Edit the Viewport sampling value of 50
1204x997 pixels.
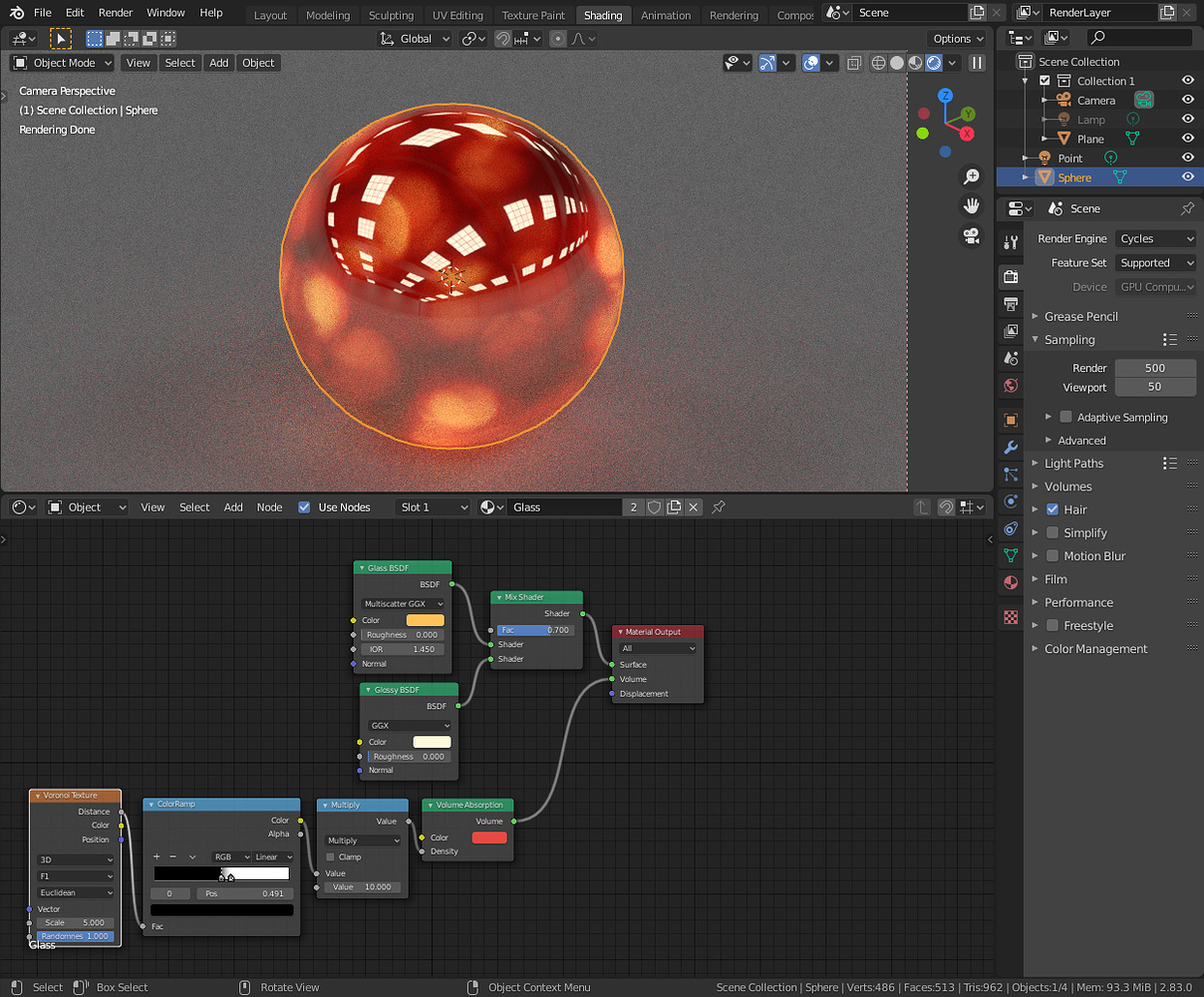point(1155,386)
